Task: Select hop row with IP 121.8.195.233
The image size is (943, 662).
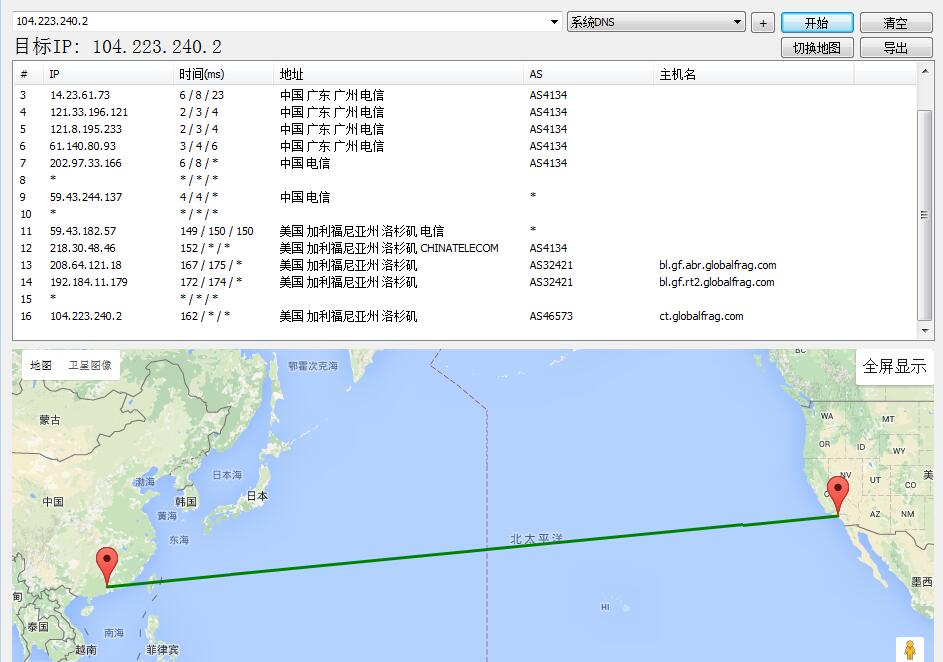Action: [464, 129]
